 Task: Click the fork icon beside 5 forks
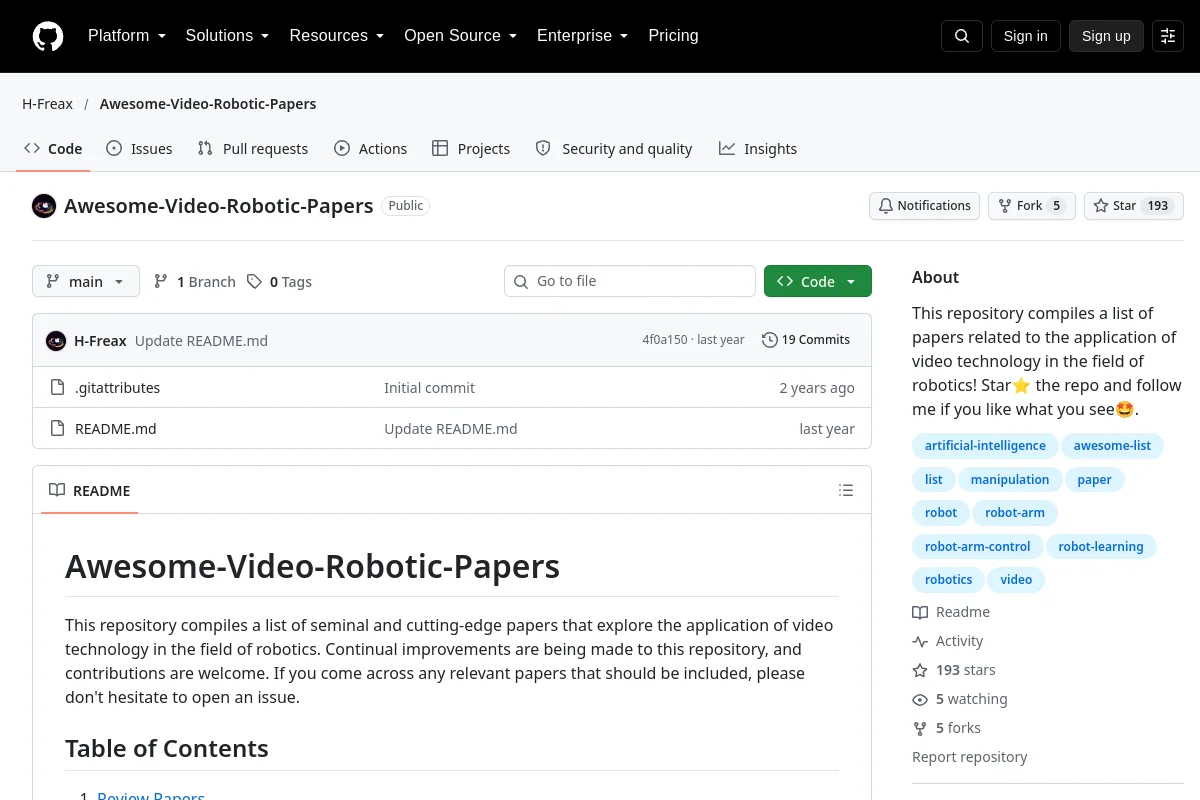coord(920,728)
